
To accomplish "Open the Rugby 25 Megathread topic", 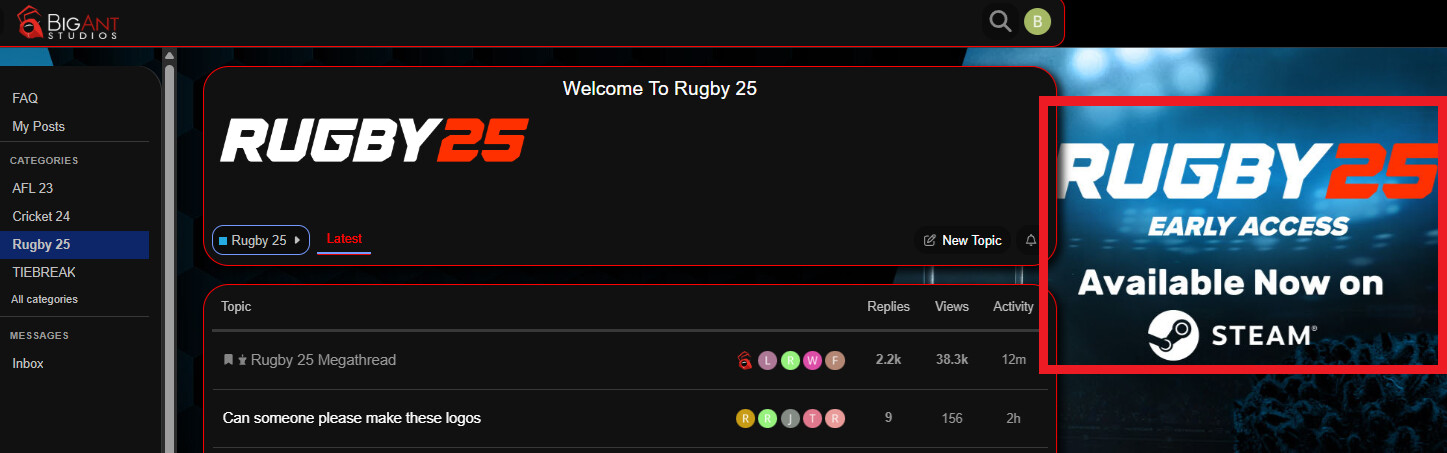I will [323, 360].
